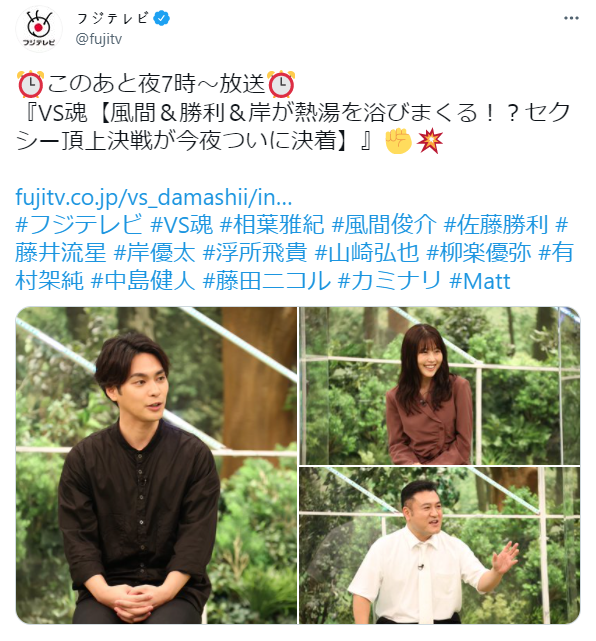Click the #山崎弘也 hashtag
Viewport: 596px width, 641px height.
[x=367, y=253]
